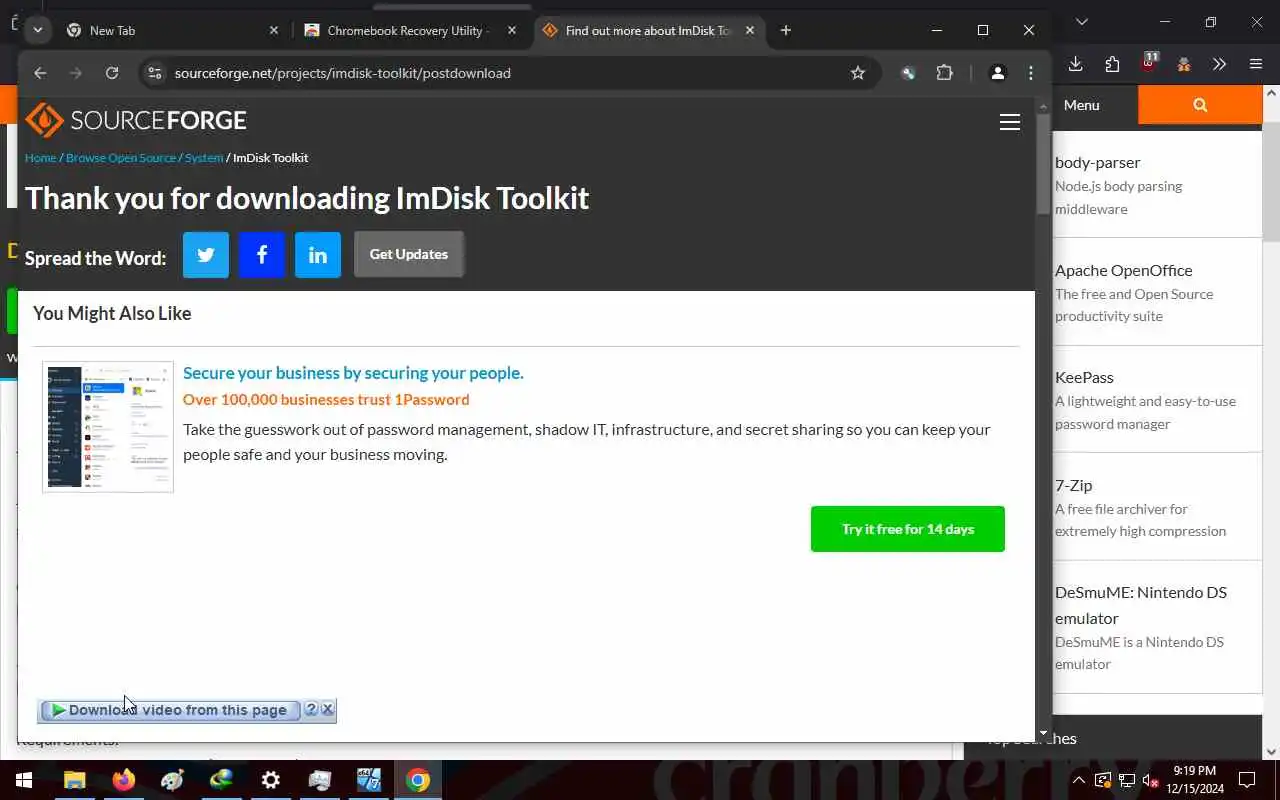This screenshot has height=800, width=1280.
Task: Open the Chrome profile avatar
Action: pyautogui.click(x=997, y=73)
